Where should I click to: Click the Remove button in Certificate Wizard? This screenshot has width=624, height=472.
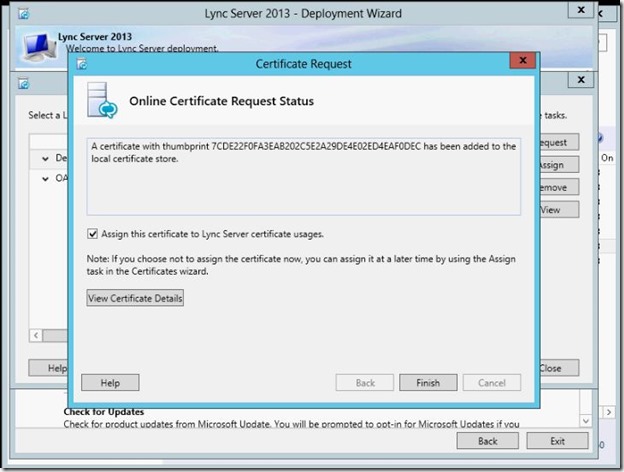pyautogui.click(x=559, y=187)
